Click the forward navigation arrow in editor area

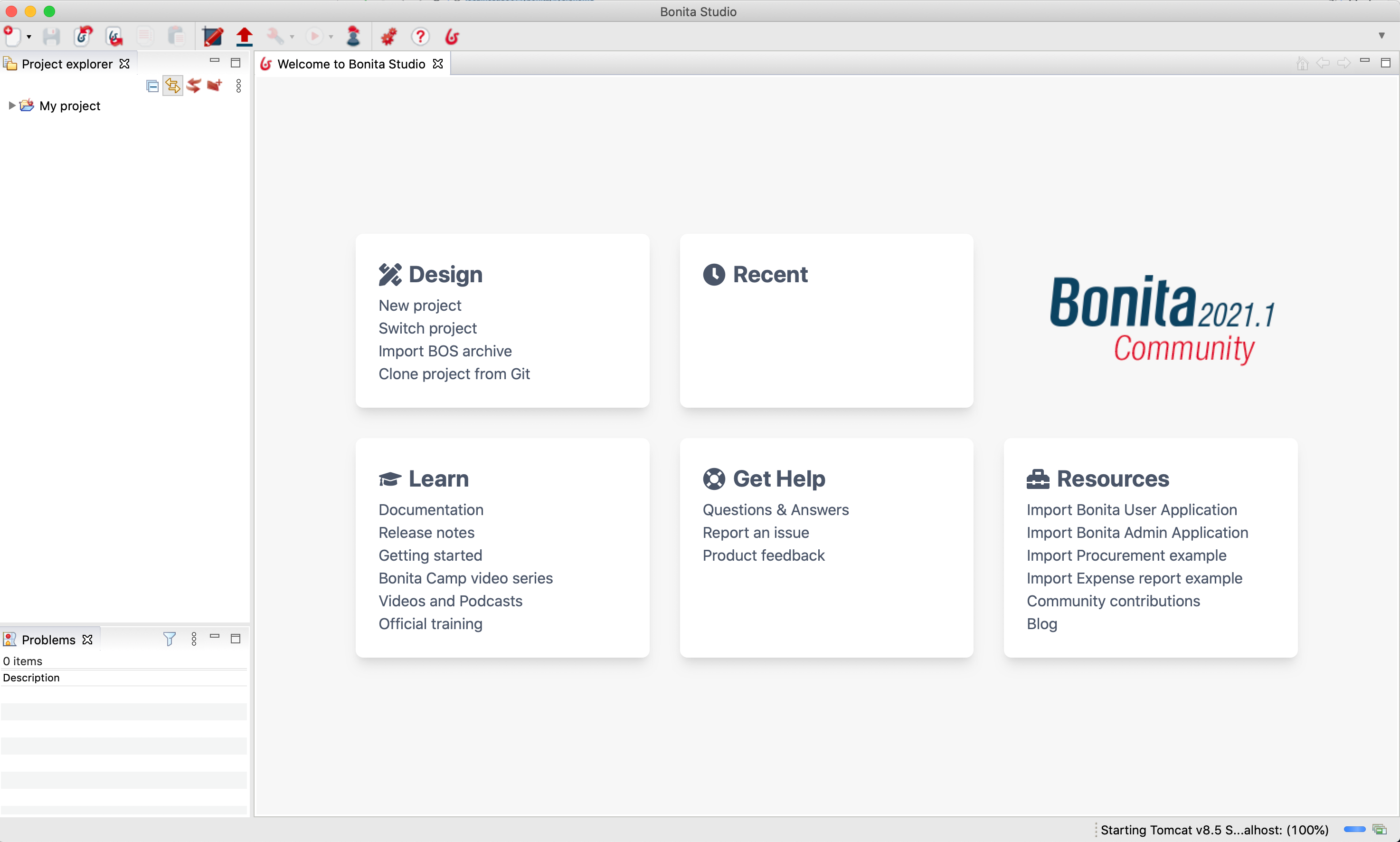pos(1344,62)
